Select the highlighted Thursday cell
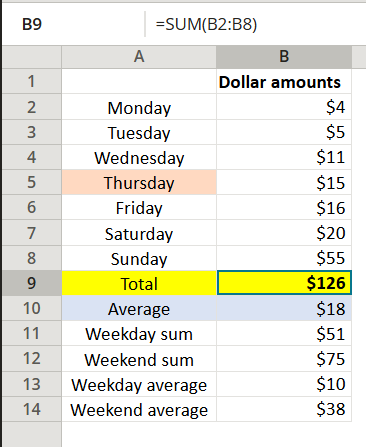 point(139,182)
